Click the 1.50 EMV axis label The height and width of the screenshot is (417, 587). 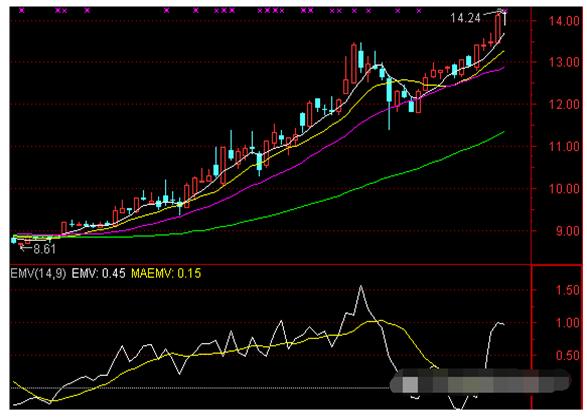pos(567,290)
